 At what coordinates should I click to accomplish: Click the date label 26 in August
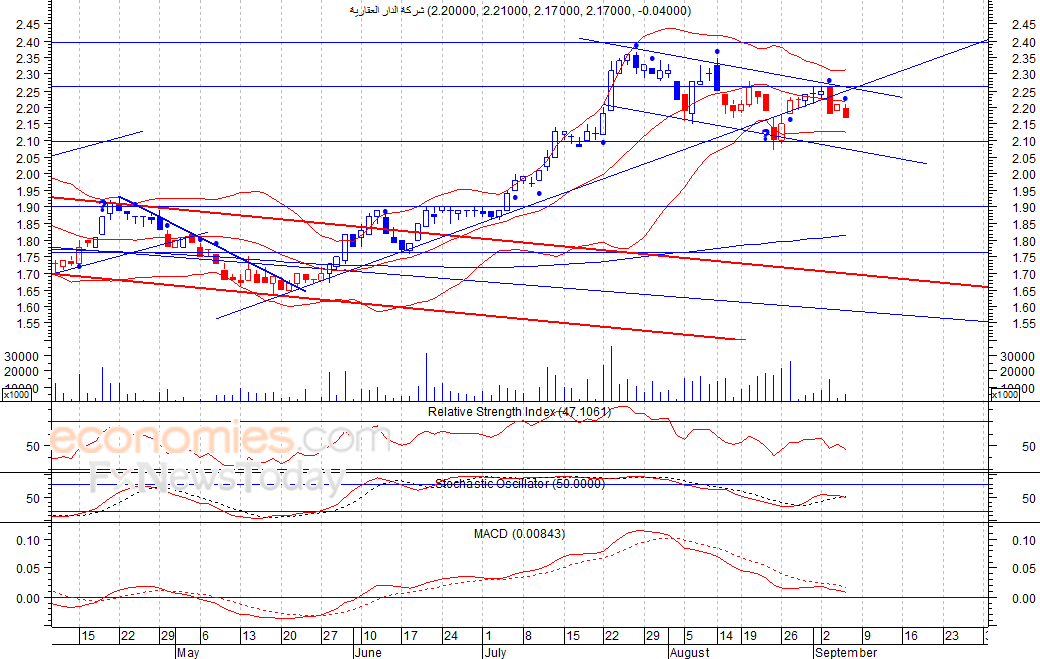(x=790, y=636)
